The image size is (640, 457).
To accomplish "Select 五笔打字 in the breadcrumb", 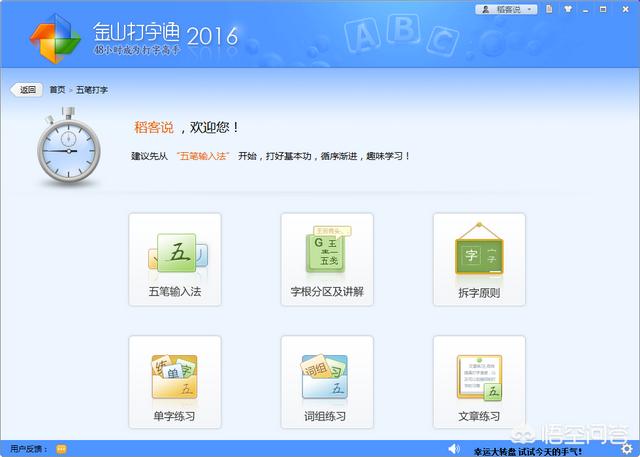I will coord(92,89).
